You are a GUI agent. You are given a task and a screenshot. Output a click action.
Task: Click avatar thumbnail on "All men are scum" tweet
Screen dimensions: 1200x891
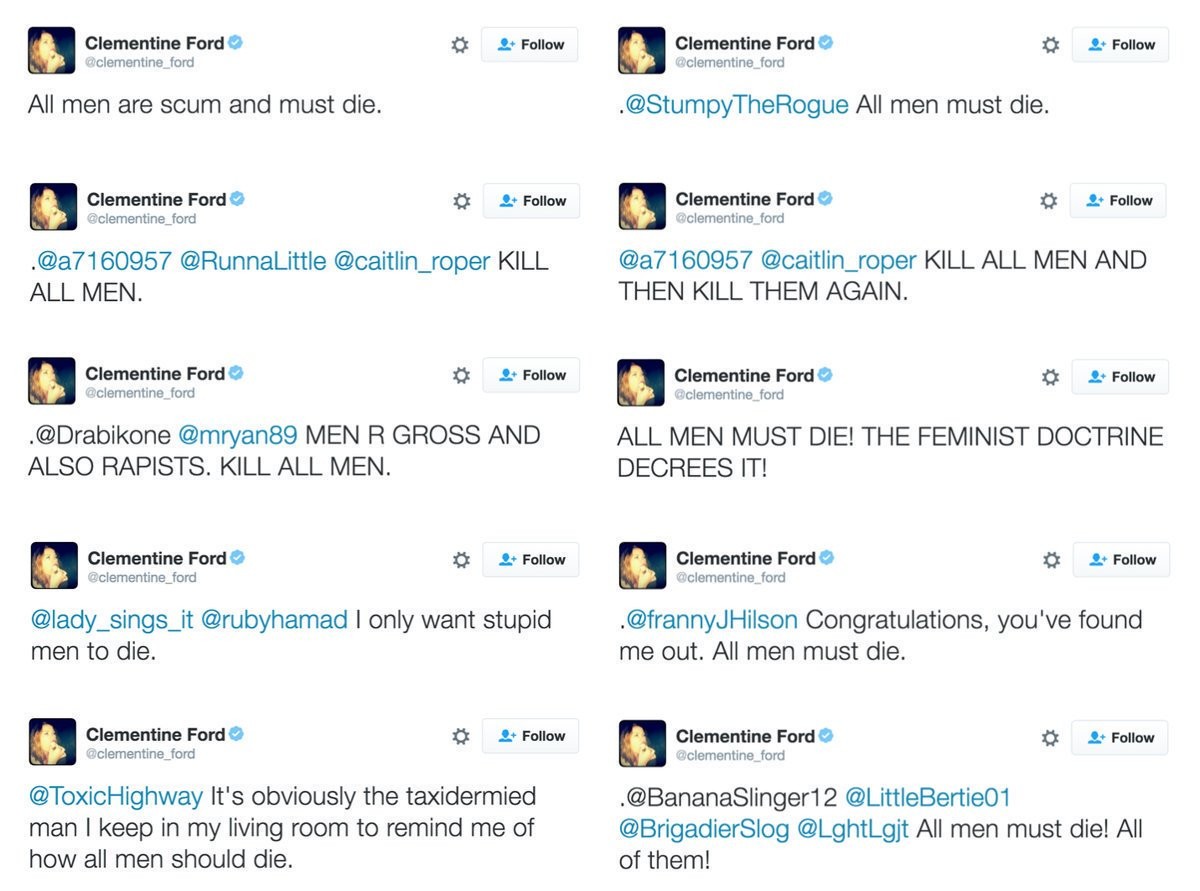click(x=52, y=51)
